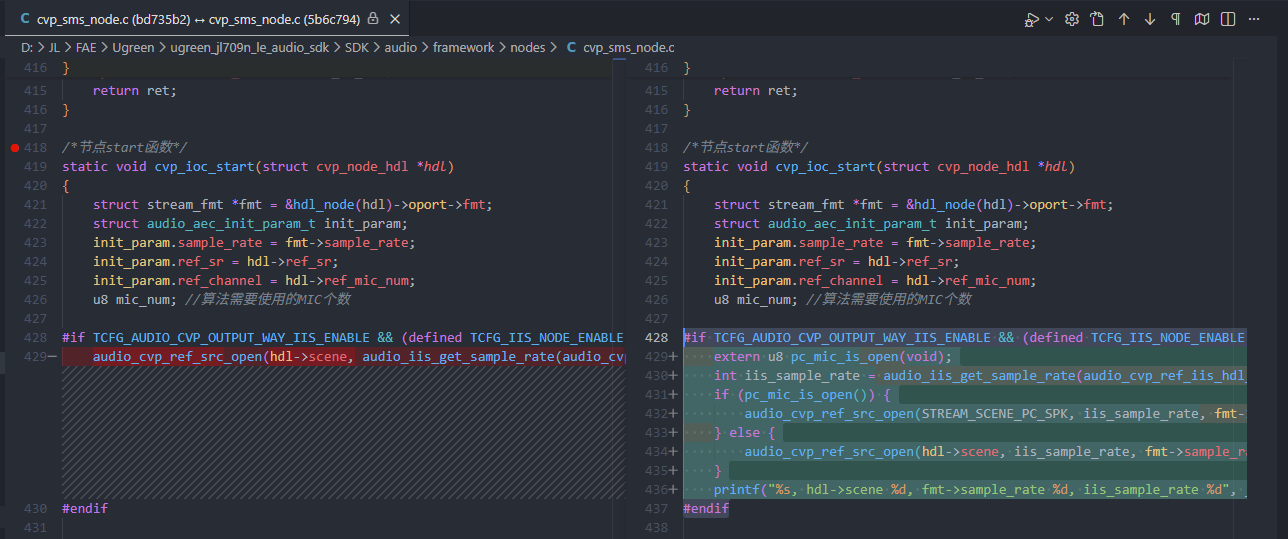
Task: Click right pane line number 428
Action: coord(656,338)
